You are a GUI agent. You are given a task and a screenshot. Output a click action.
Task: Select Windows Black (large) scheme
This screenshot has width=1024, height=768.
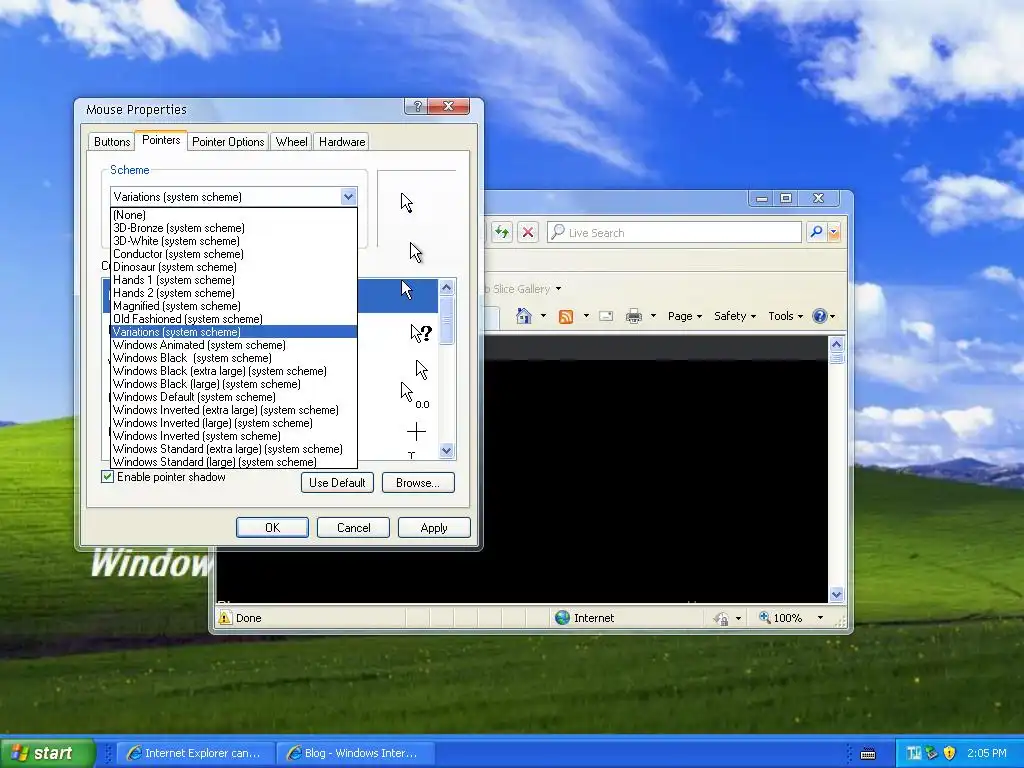tap(234, 384)
